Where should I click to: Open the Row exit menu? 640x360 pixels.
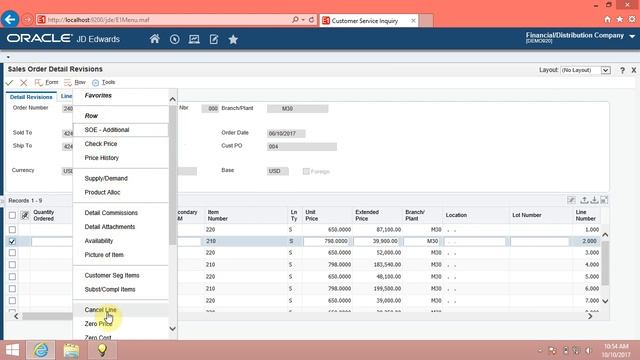pyautogui.click(x=75, y=82)
